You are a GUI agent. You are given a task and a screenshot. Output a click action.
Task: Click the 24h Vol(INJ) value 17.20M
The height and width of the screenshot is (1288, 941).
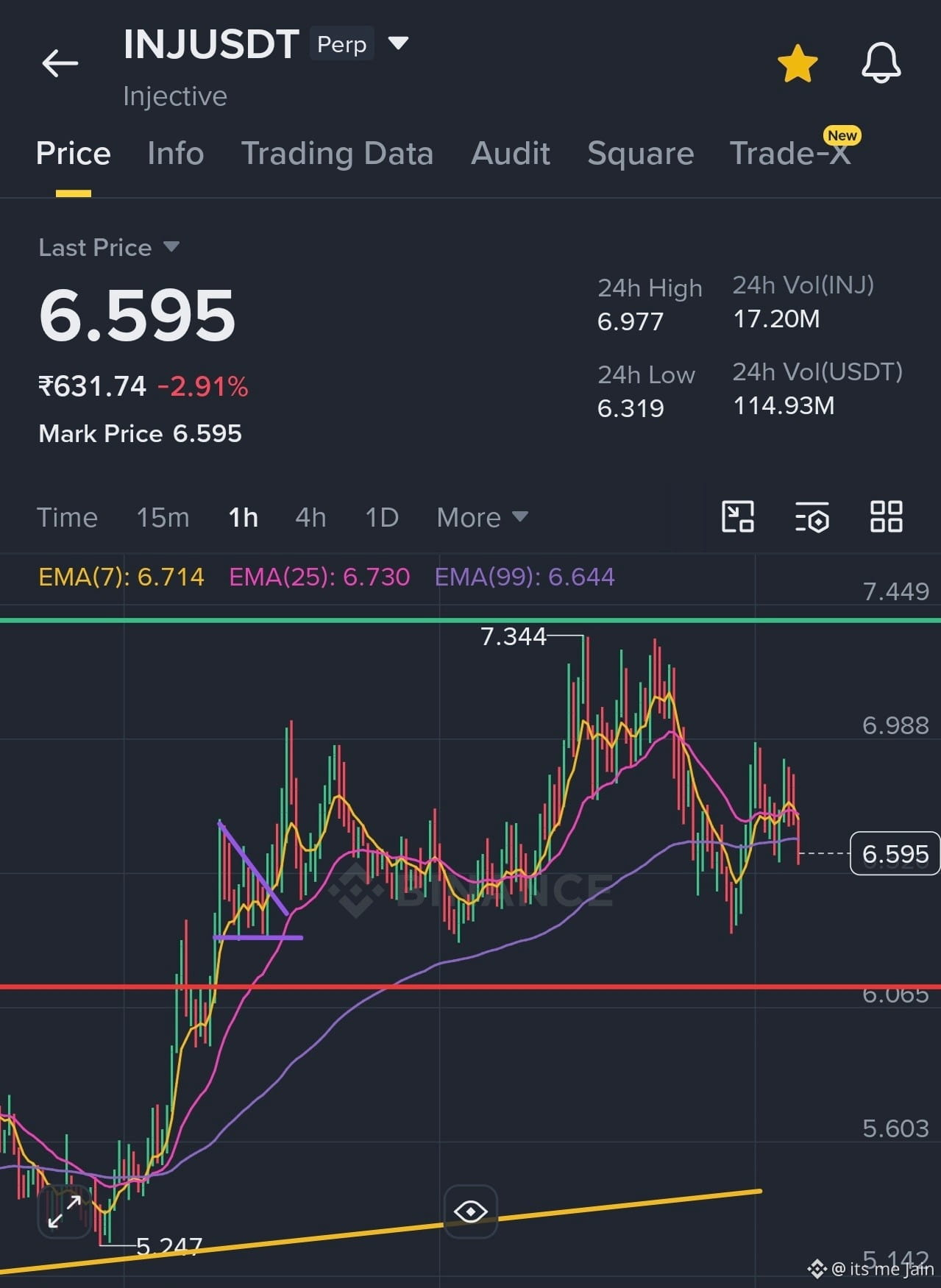776,319
